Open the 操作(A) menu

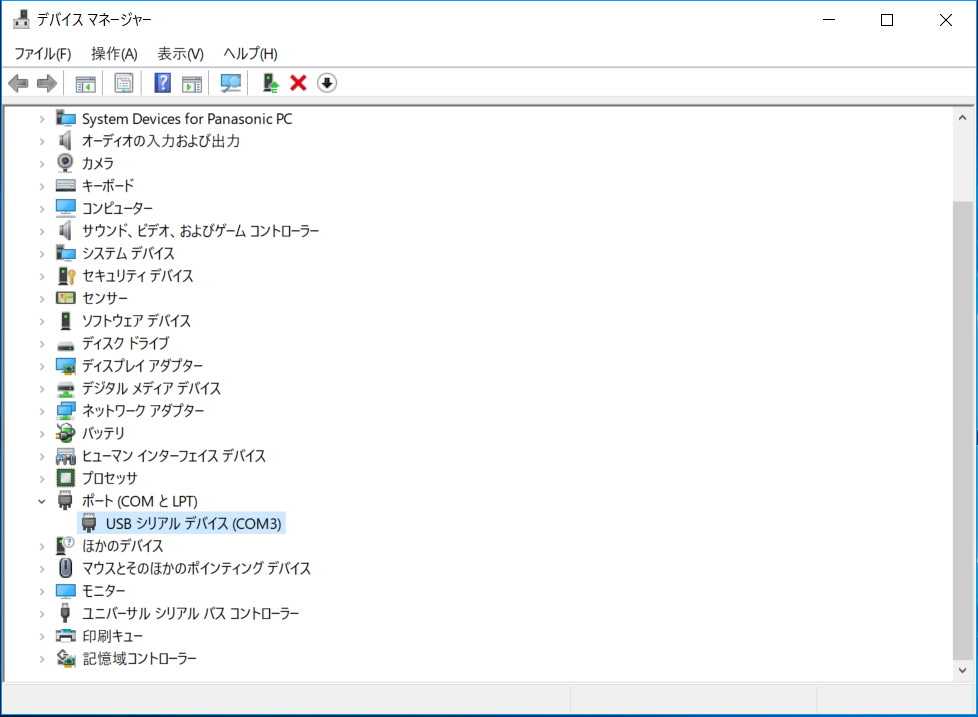(x=114, y=53)
